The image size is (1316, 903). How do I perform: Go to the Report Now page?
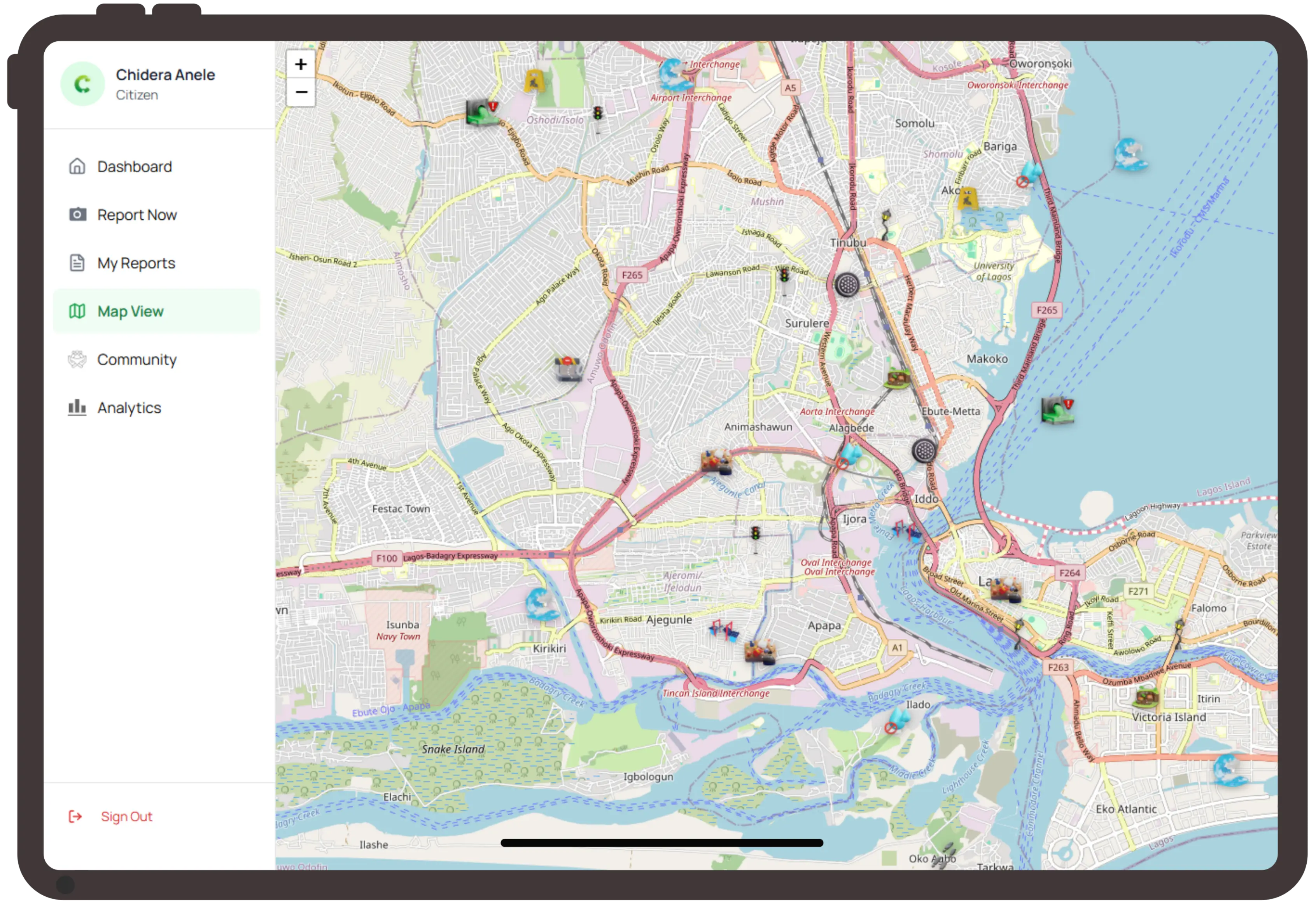pos(136,215)
